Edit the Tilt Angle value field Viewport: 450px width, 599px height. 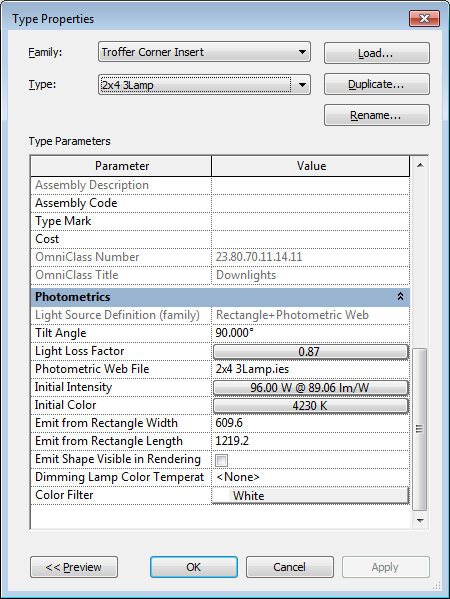[310, 333]
